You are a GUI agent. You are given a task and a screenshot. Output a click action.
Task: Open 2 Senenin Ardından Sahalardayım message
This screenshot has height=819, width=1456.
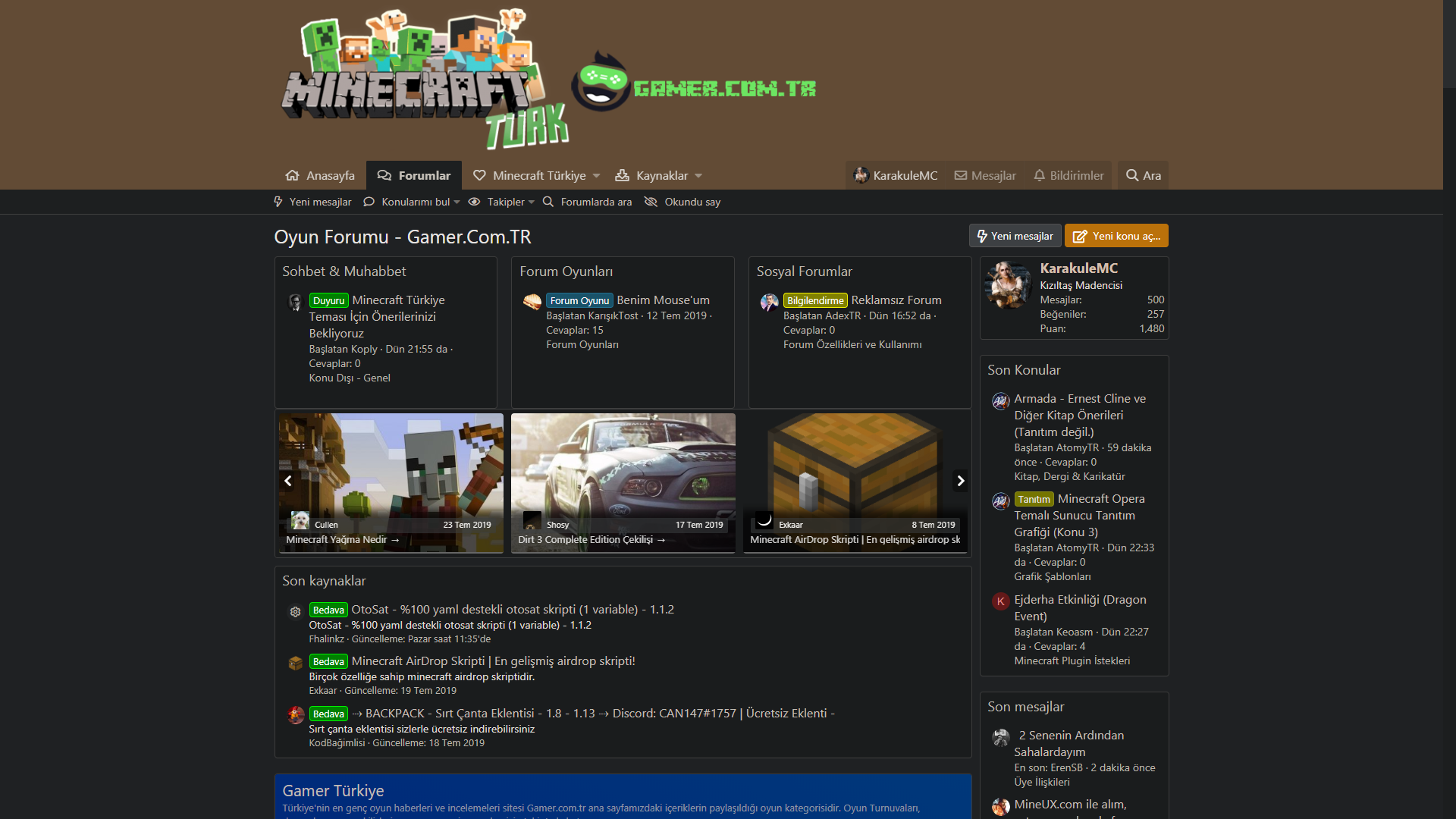(1069, 744)
